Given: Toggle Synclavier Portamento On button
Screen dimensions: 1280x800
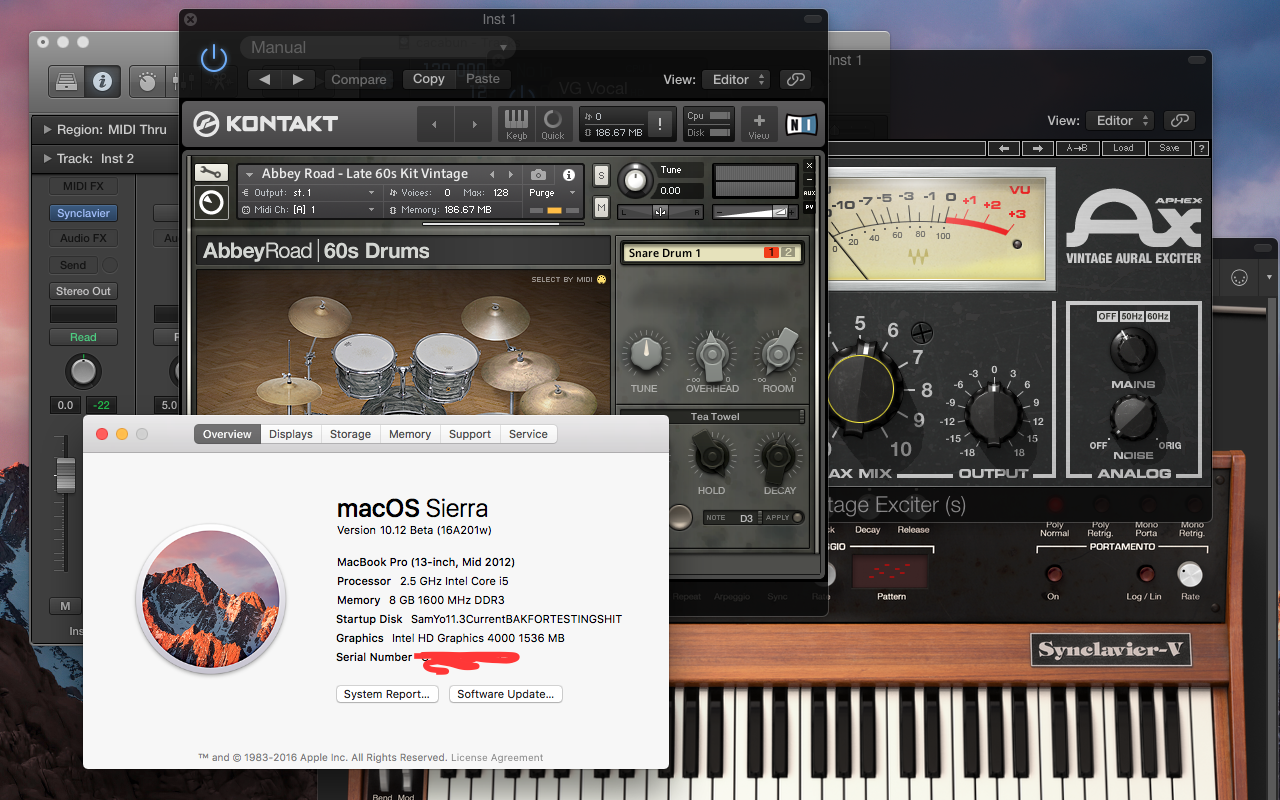Looking at the screenshot, I should [1053, 574].
